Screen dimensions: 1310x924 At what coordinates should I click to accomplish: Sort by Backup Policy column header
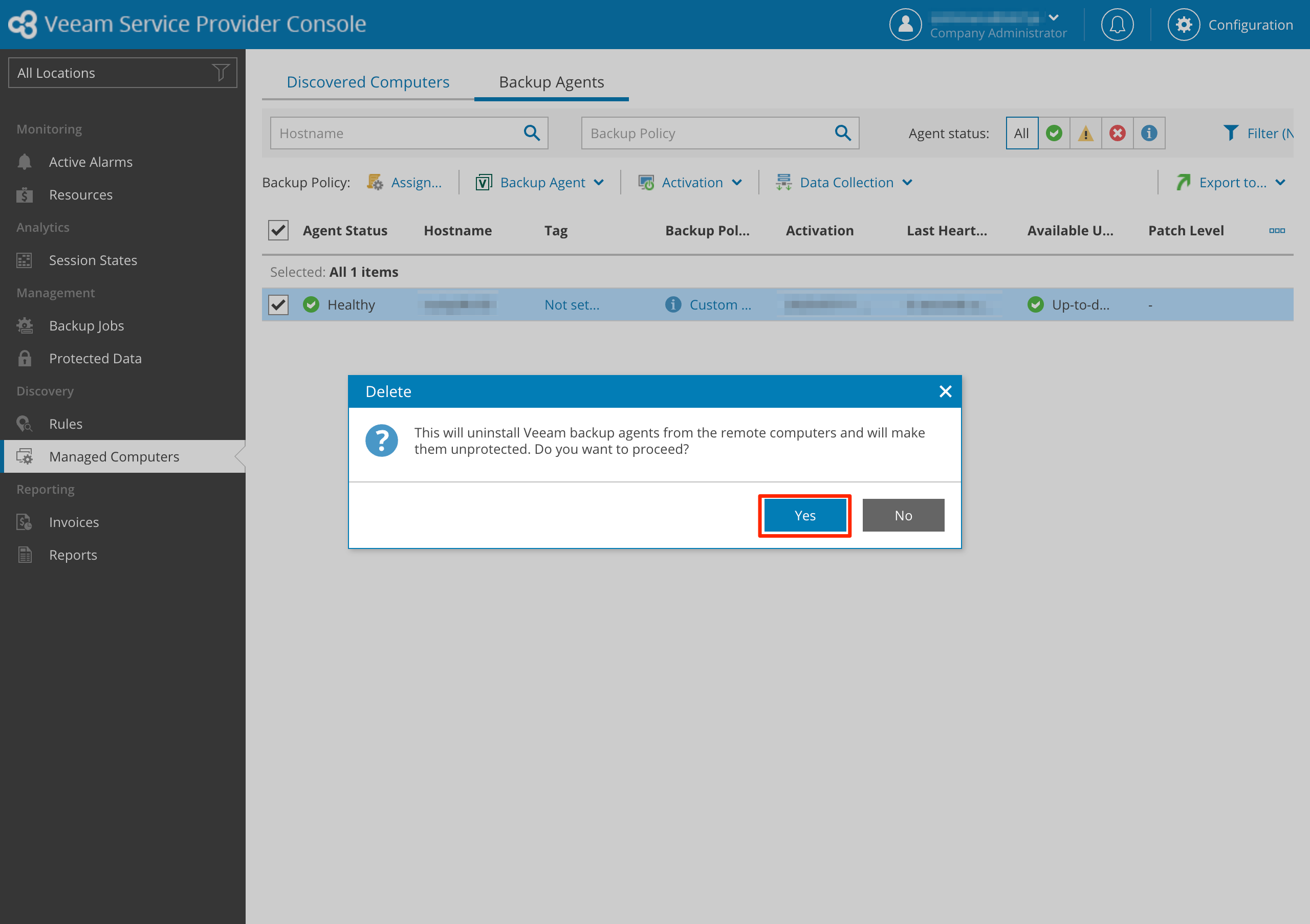tap(707, 230)
